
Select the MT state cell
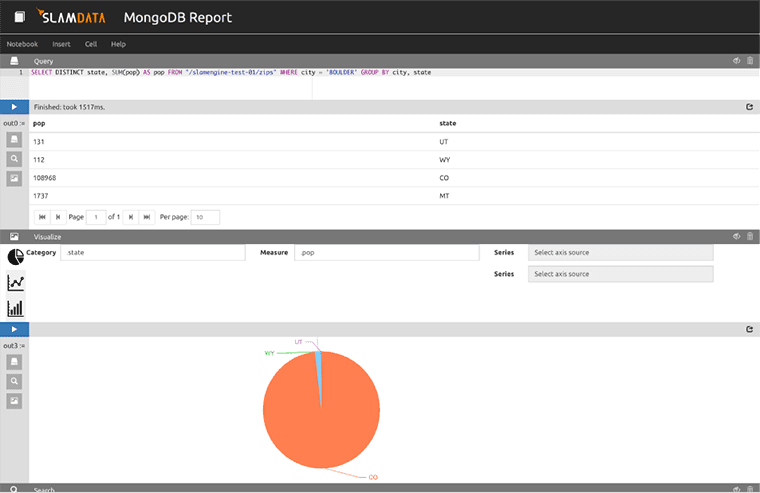click(444, 196)
